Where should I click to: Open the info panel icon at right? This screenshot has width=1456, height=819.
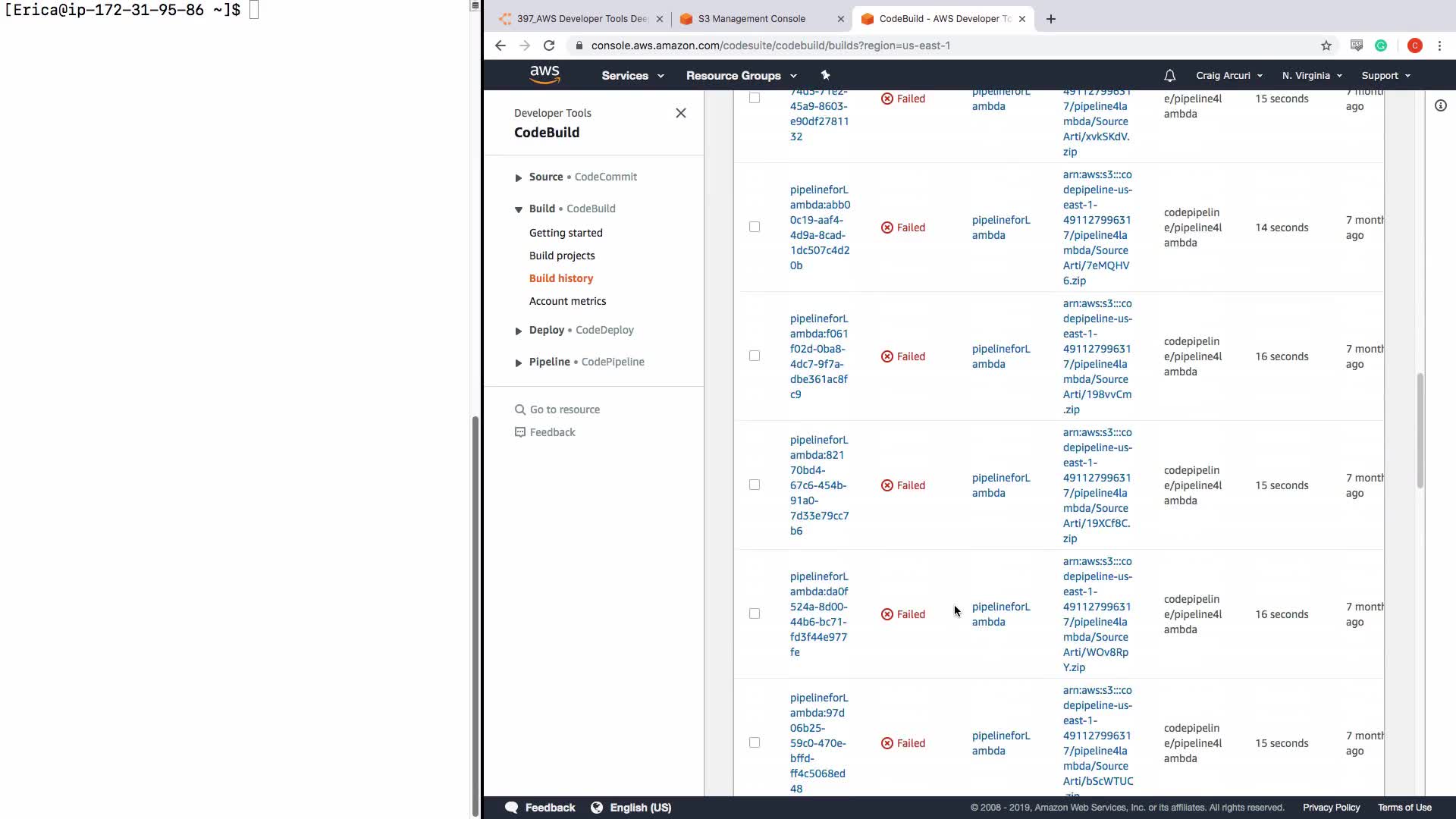[1440, 105]
